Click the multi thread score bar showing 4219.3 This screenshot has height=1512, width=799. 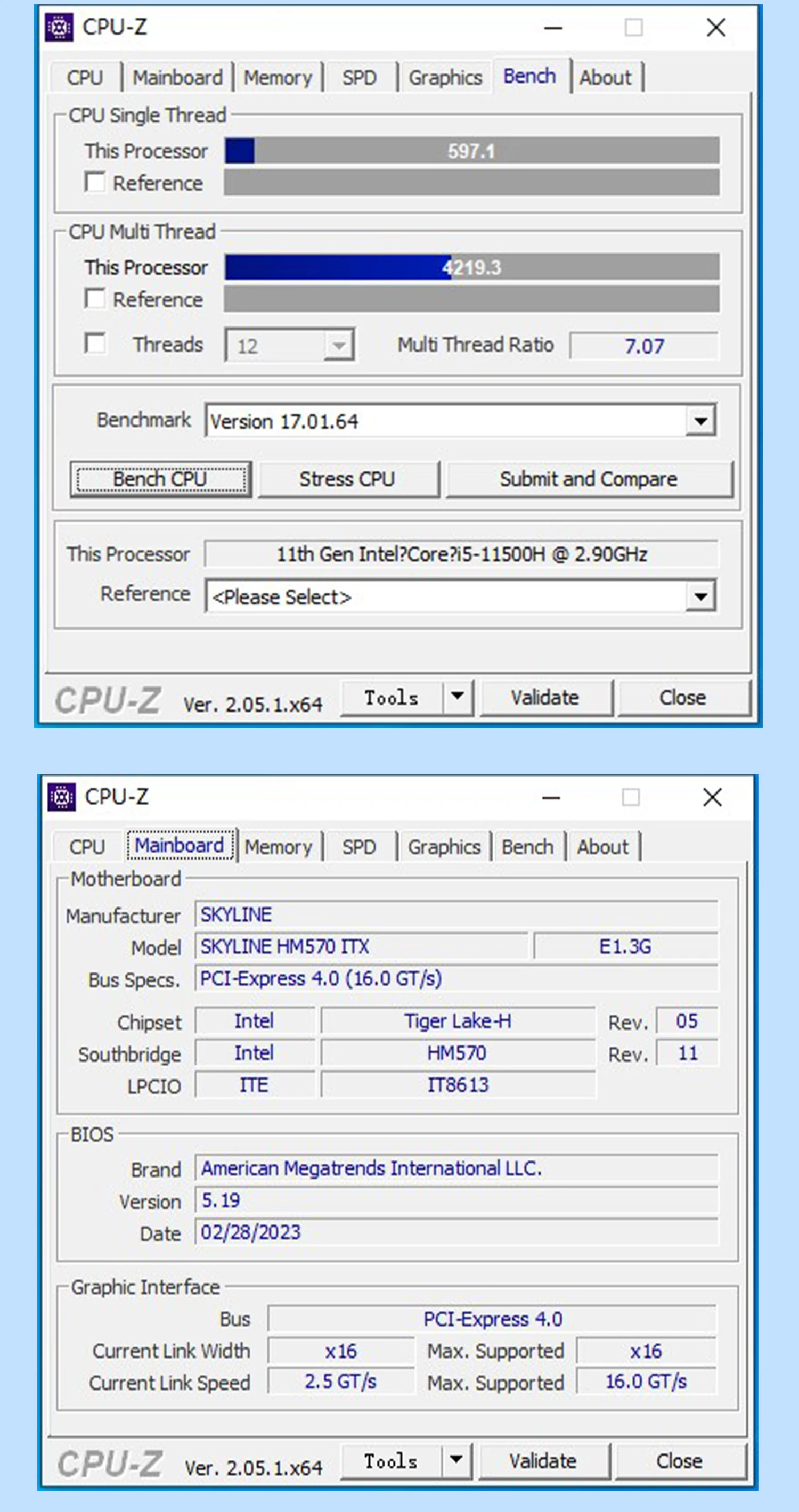click(471, 268)
